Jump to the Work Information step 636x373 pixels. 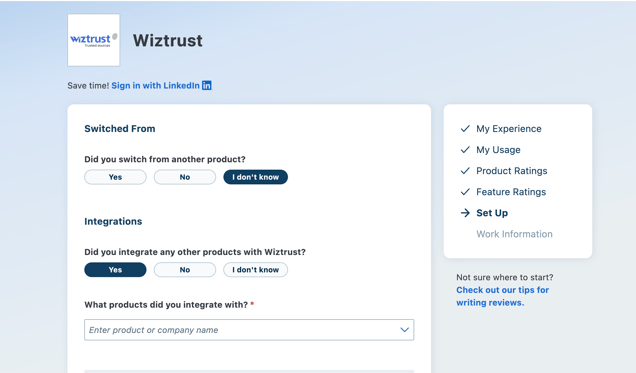[x=514, y=234]
